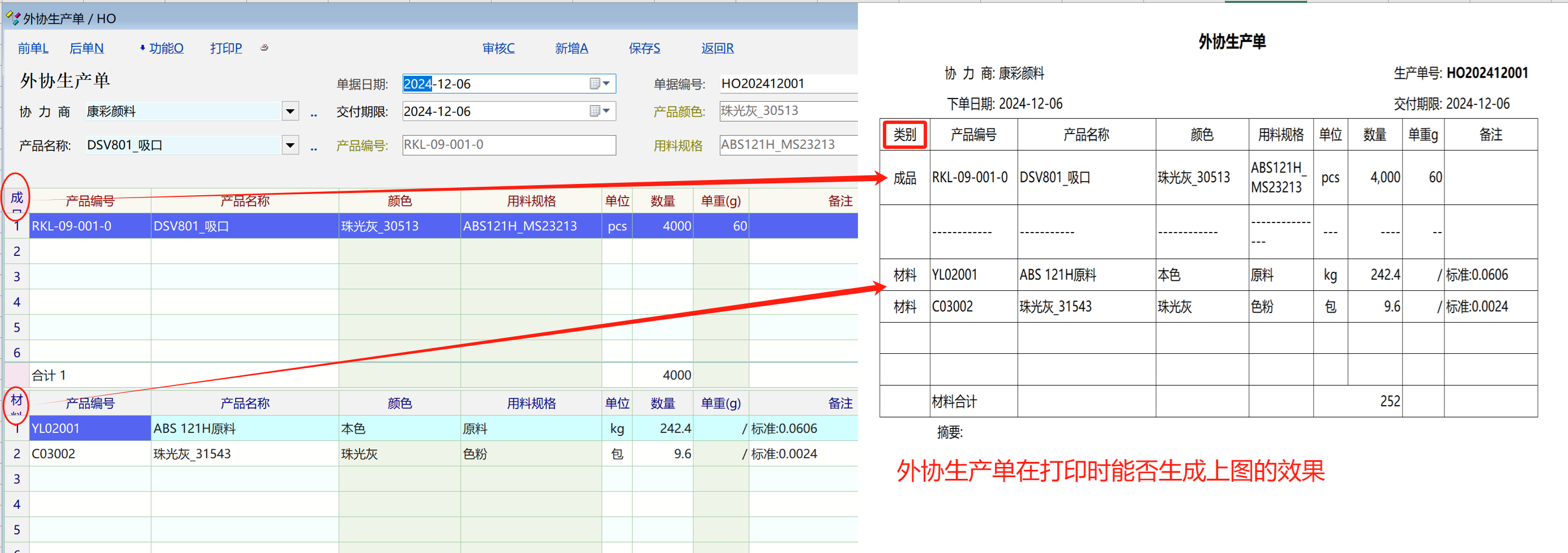
Task: Click the printer icon beside 打印P
Action: click(x=264, y=48)
